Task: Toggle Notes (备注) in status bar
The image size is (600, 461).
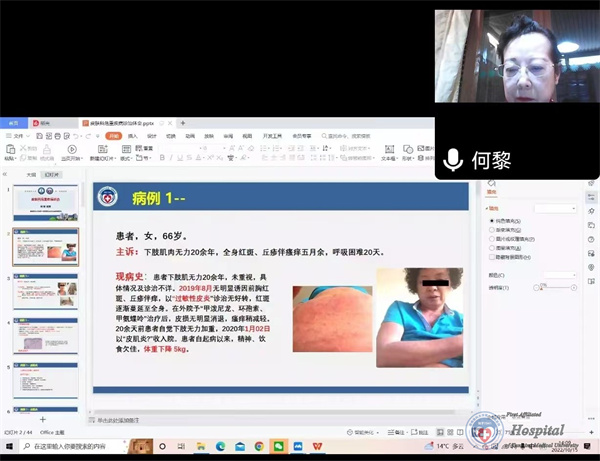Action: (396, 432)
